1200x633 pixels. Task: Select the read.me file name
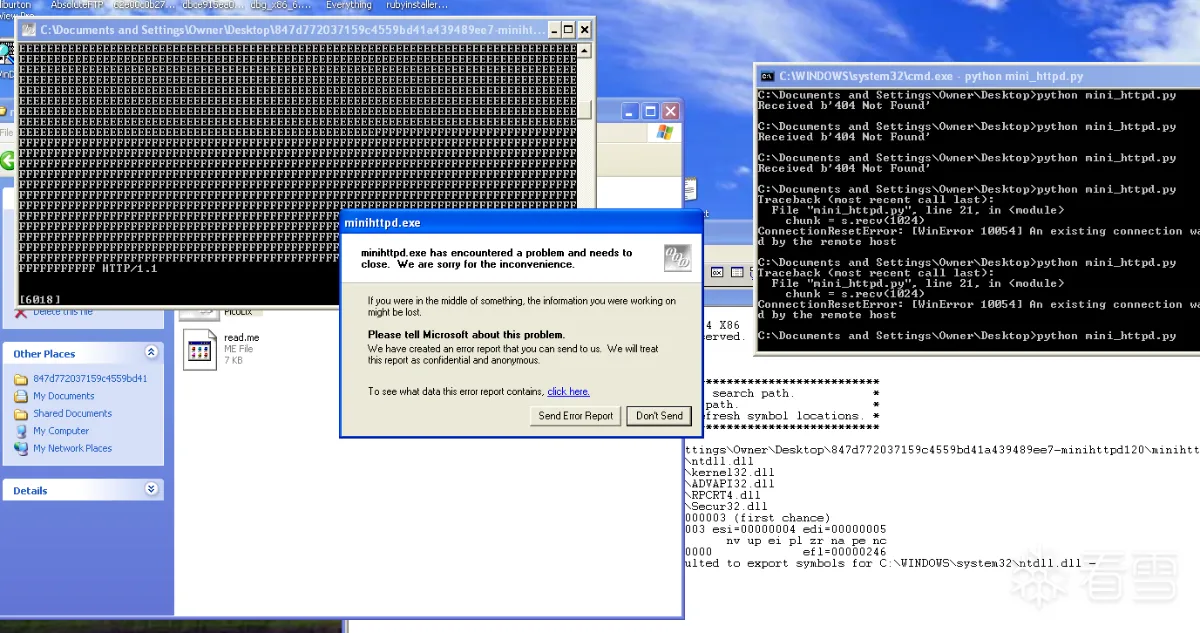[x=241, y=338]
